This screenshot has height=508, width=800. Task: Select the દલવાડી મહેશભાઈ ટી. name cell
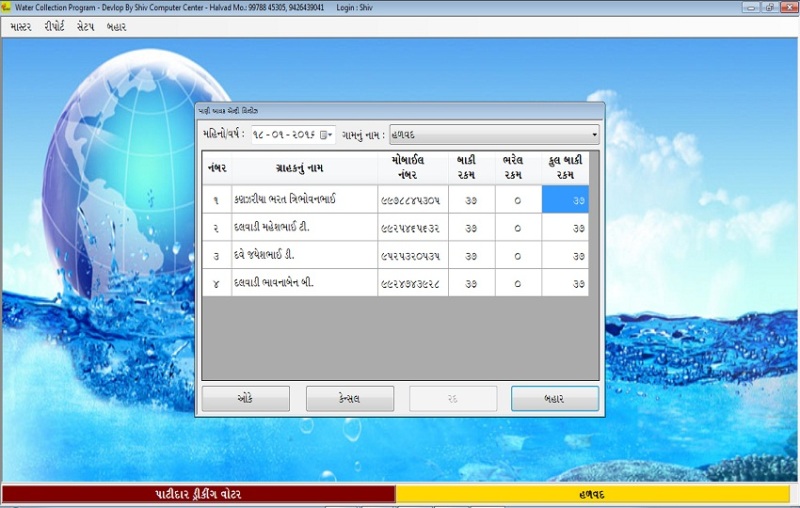(304, 227)
